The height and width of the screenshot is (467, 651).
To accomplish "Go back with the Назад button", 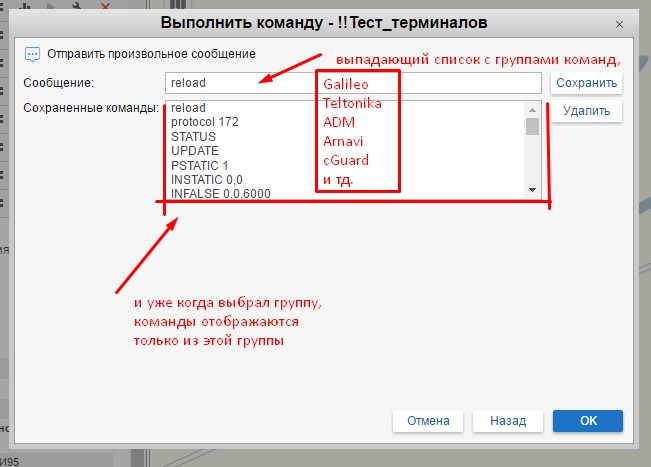I will (x=507, y=421).
